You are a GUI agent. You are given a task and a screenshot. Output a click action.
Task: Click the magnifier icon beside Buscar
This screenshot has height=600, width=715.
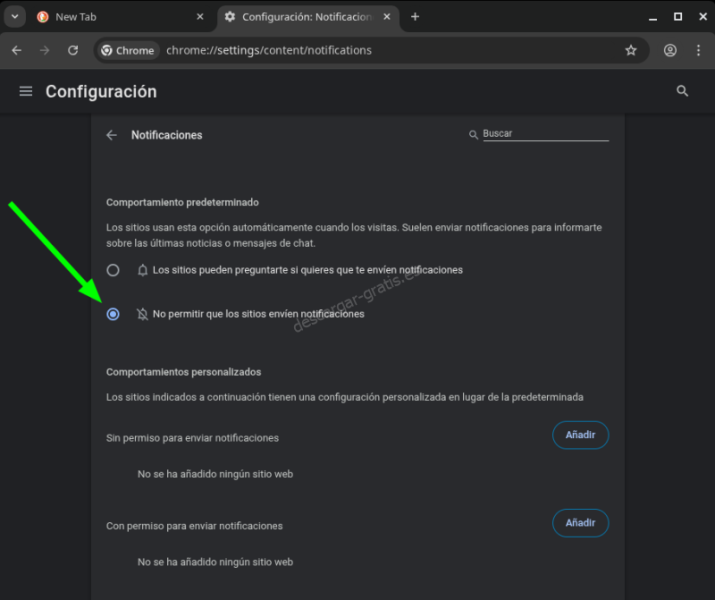[473, 134]
